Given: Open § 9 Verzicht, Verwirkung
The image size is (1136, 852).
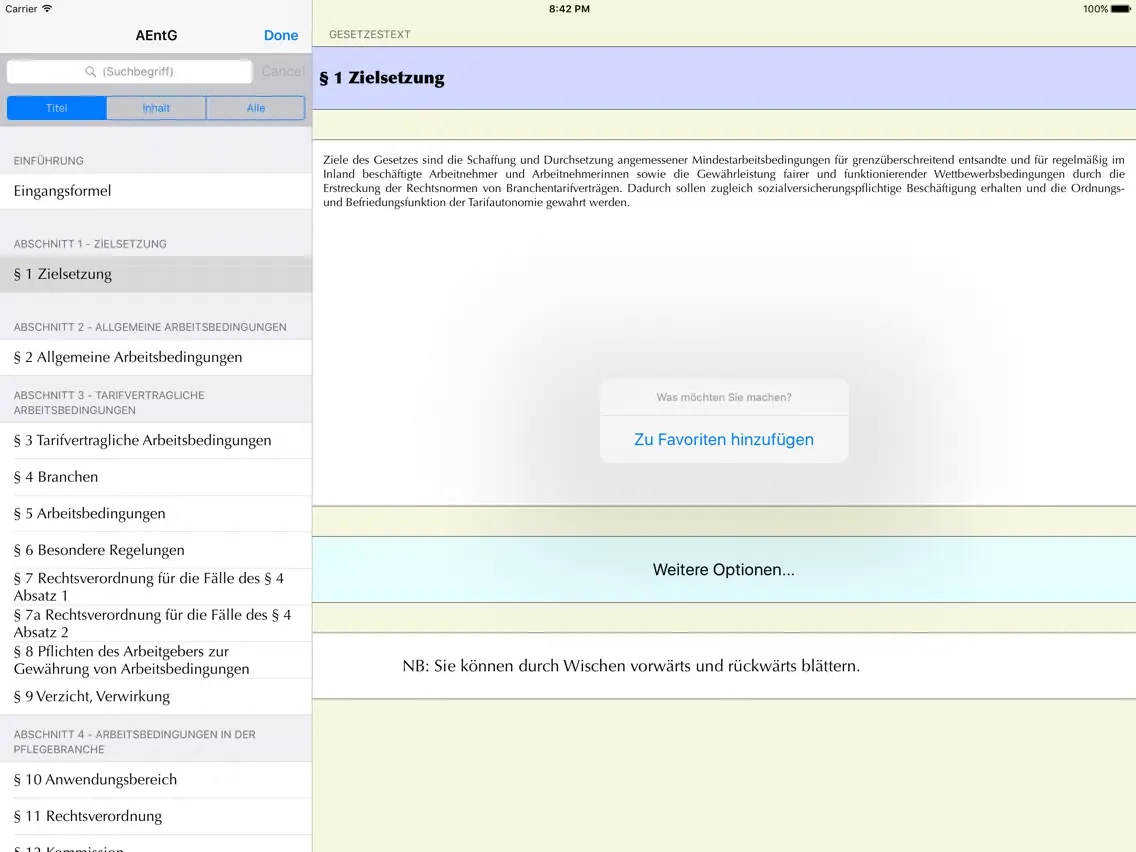Looking at the screenshot, I should tap(156, 696).
